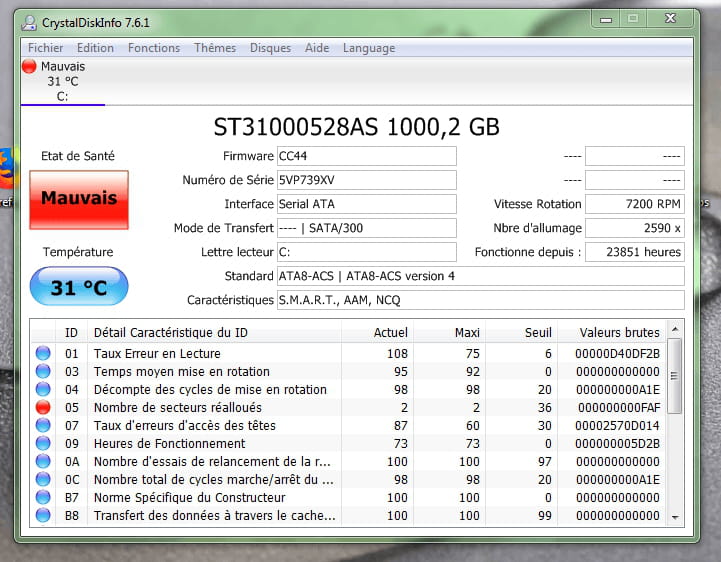The height and width of the screenshot is (562, 721).
Task: Click the Caractéristiques field S.M.A.R.T., AAM, NCQ
Action: click(481, 300)
